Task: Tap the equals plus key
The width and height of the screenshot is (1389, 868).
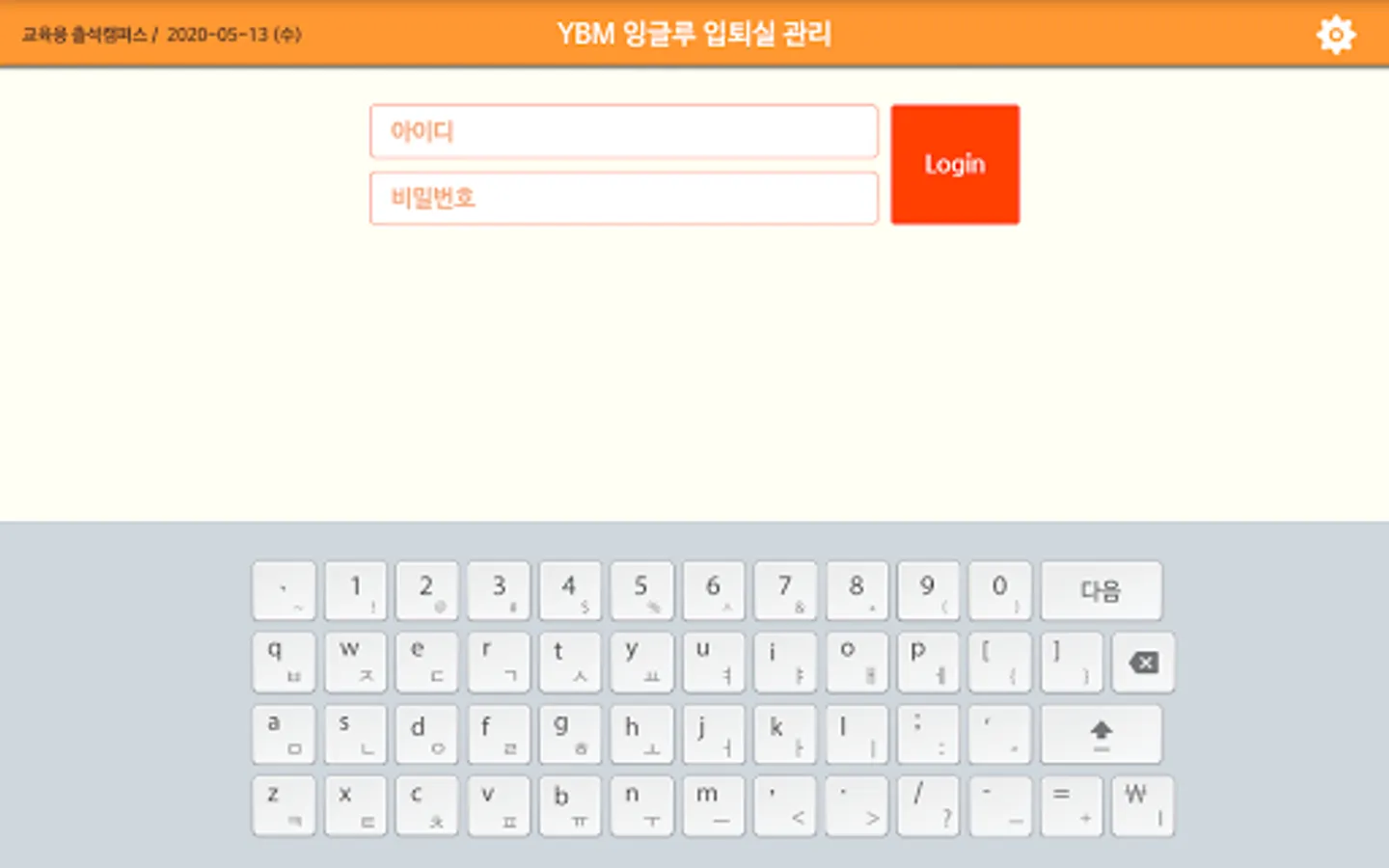Action: click(1072, 806)
